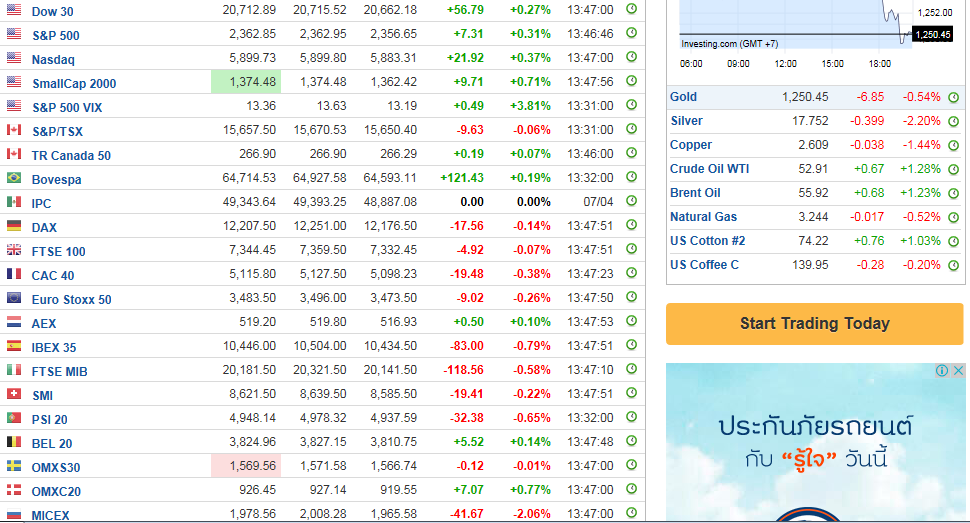Open the IBEX 35 index link
This screenshot has height=523, width=970.
pyautogui.click(x=54, y=348)
